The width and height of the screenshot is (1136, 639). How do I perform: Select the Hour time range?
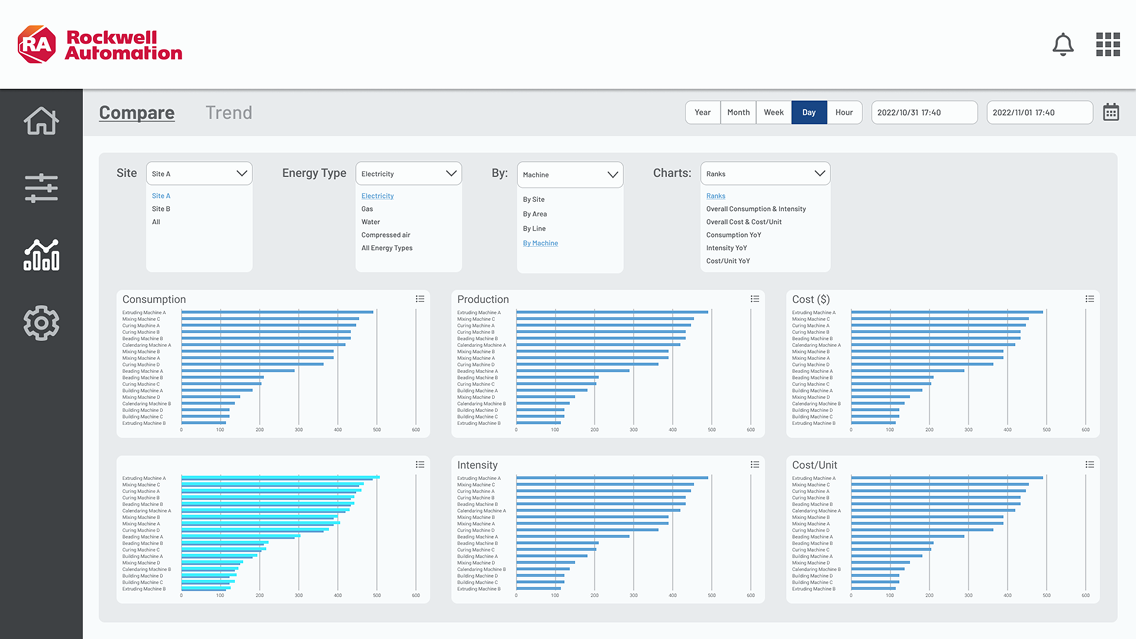pos(844,112)
